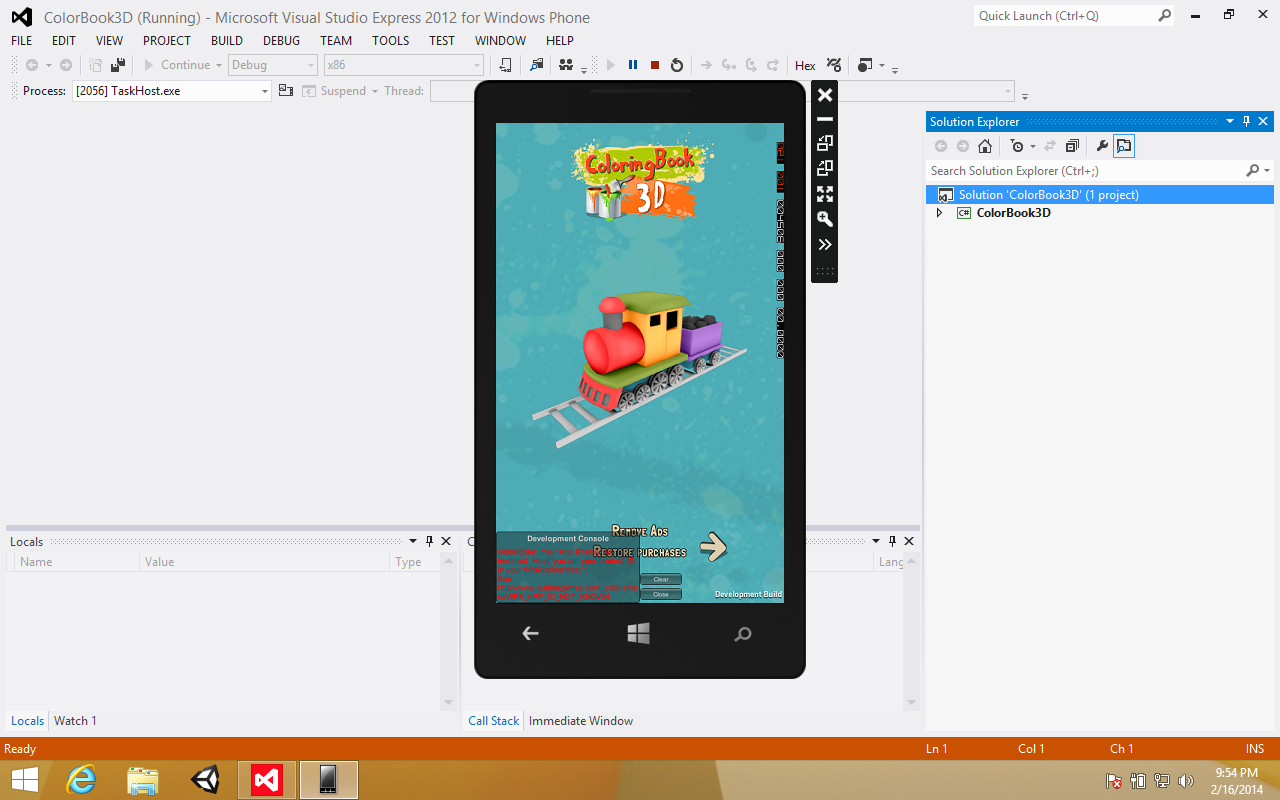Tap Remove Ads in the game
The width and height of the screenshot is (1280, 800).
(640, 531)
